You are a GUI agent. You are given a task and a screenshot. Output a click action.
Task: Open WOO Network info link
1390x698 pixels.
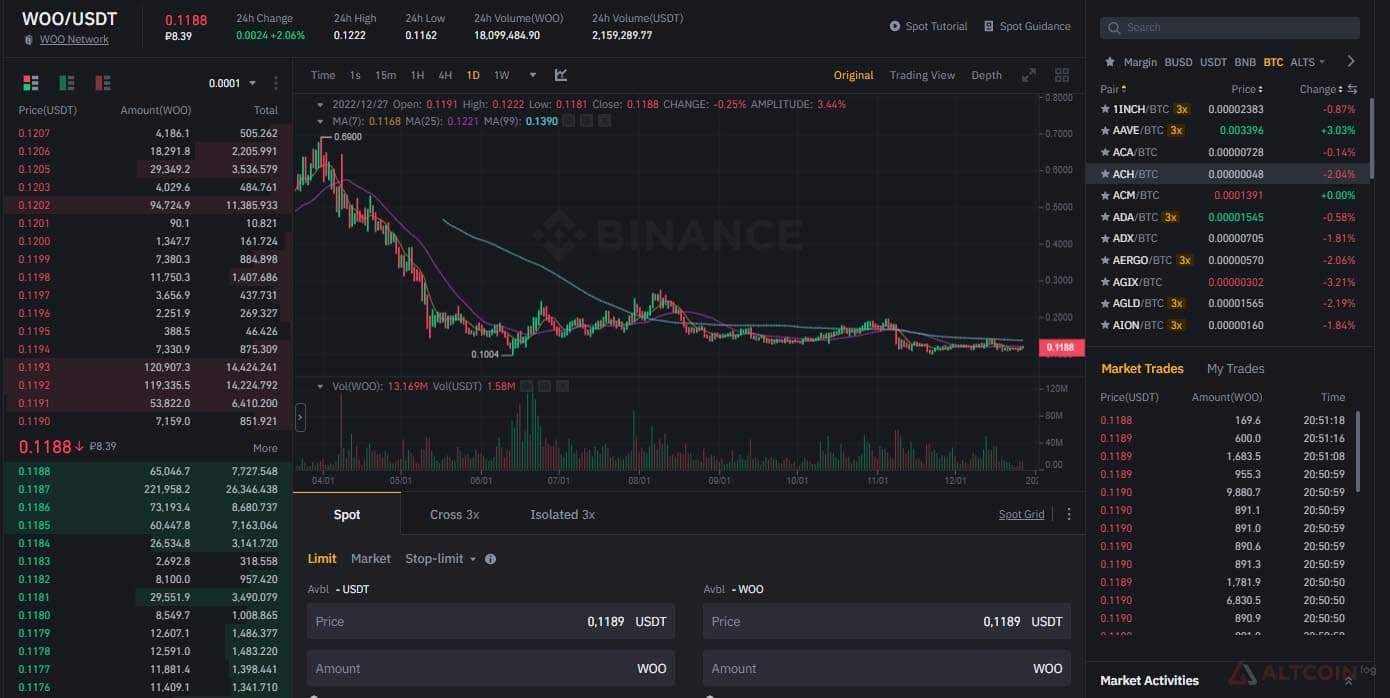(74, 39)
